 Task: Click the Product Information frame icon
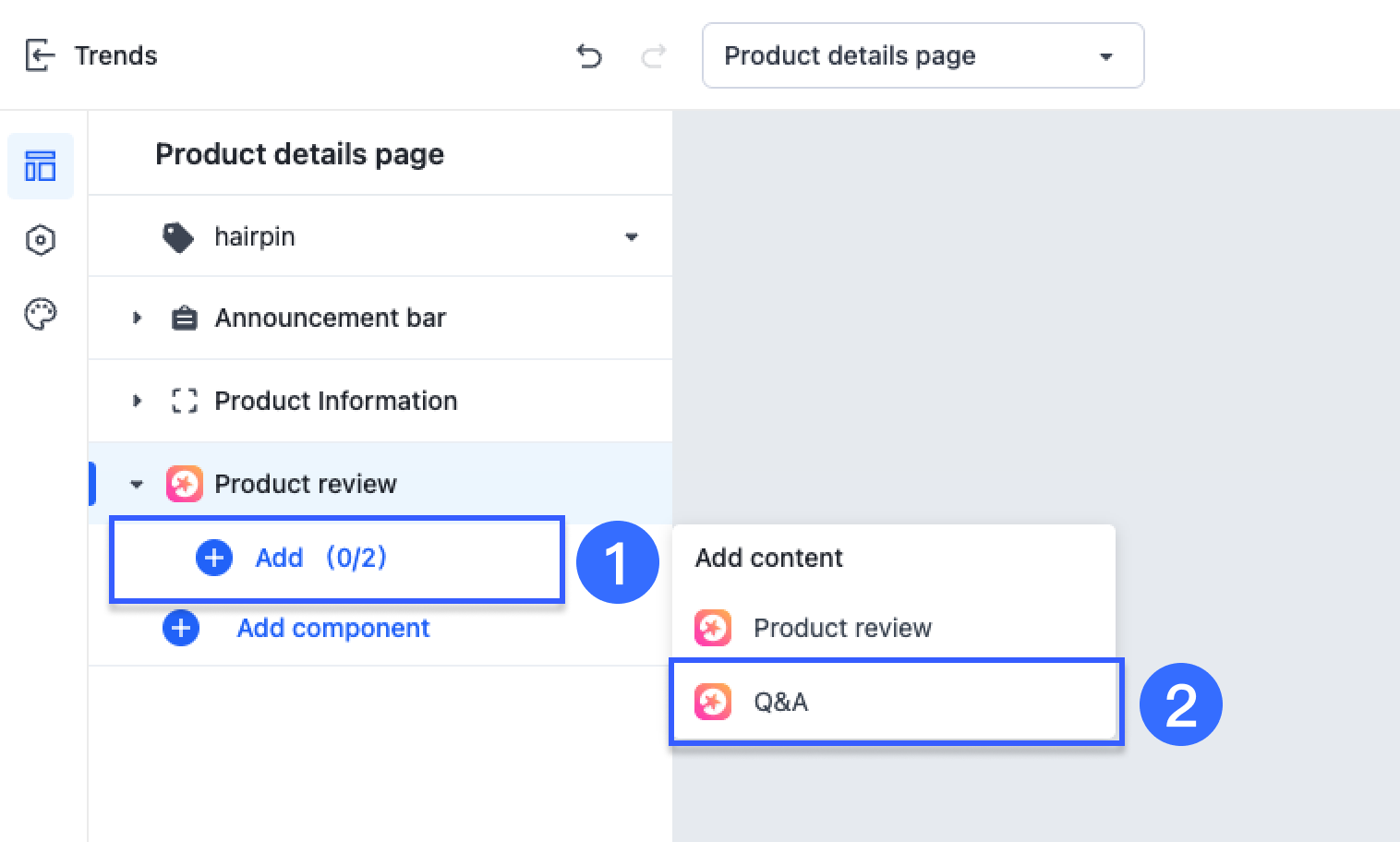(x=184, y=401)
